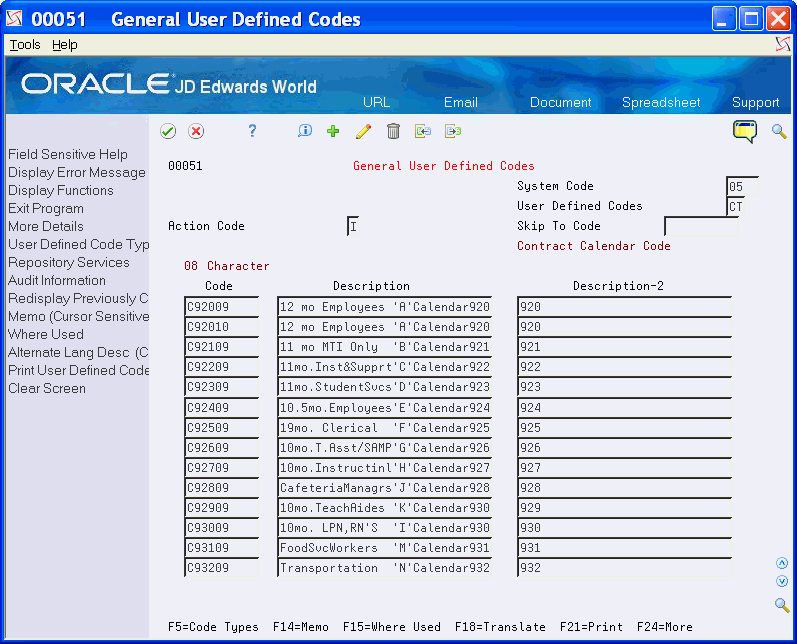The width and height of the screenshot is (797, 644).
Task: Click F21=Print function key text
Action: (591, 627)
